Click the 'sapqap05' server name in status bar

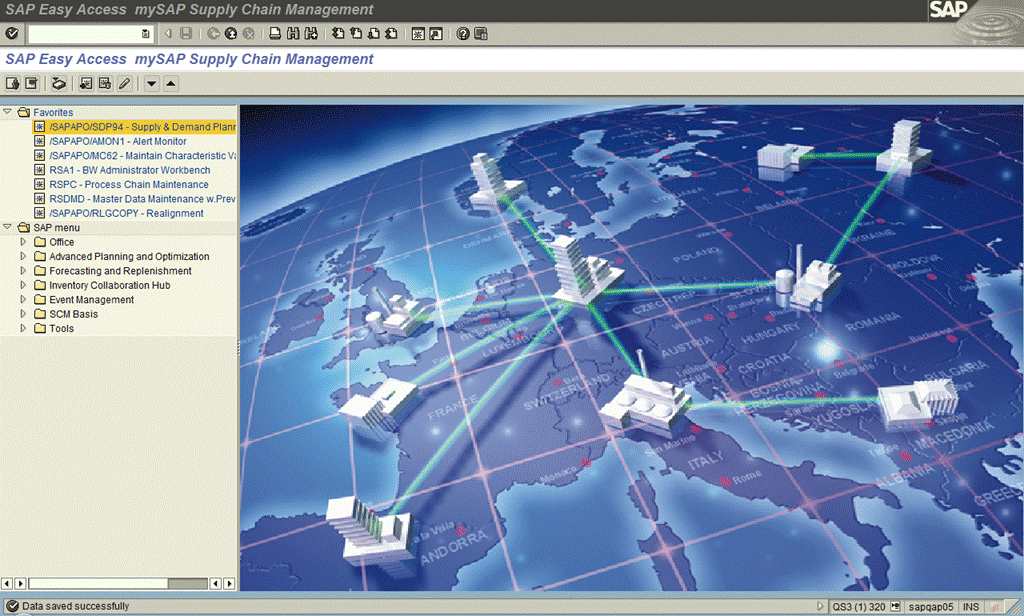(931, 607)
